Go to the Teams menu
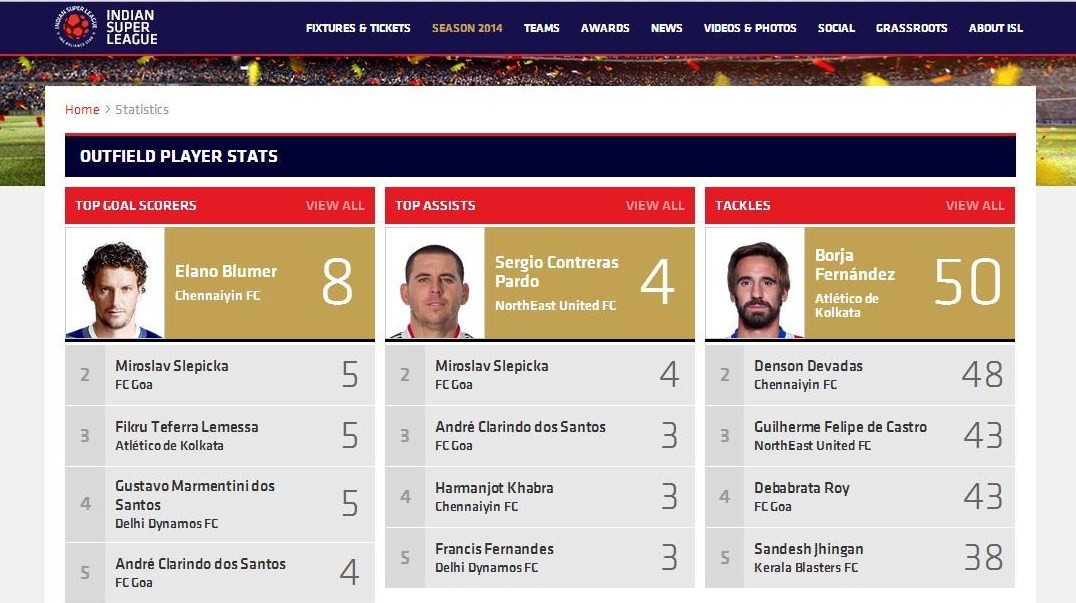The width and height of the screenshot is (1076, 603). tap(541, 28)
